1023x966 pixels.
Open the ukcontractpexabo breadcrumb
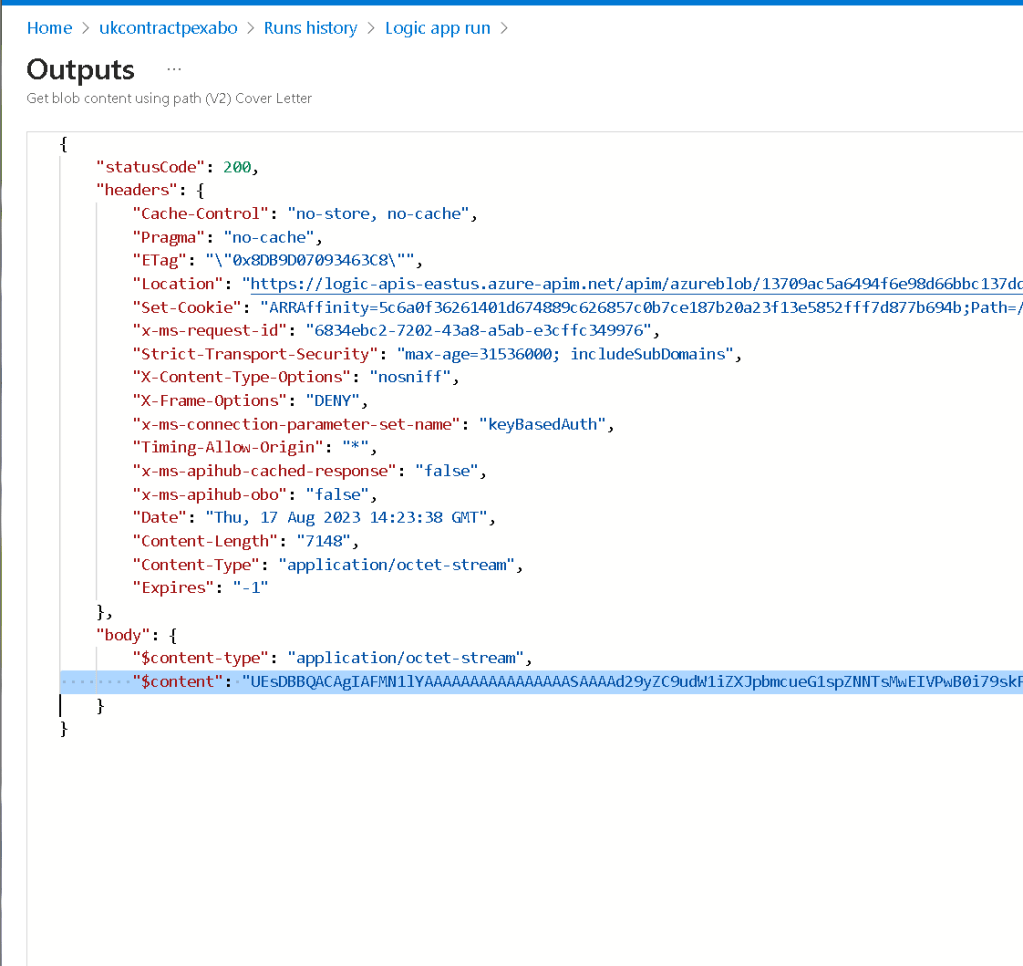click(x=168, y=28)
